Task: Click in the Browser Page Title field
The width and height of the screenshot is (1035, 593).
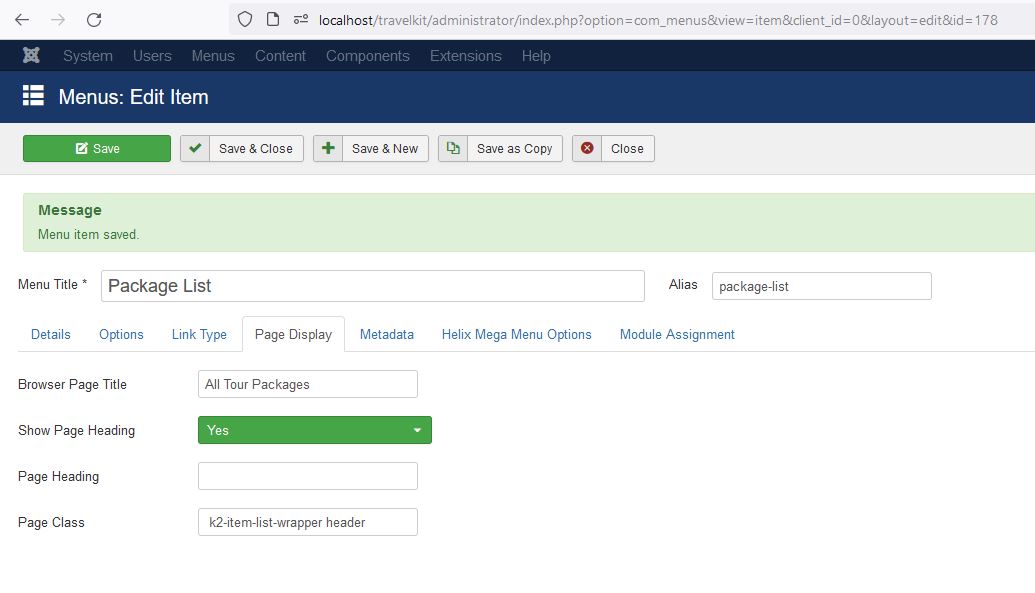Action: (308, 384)
